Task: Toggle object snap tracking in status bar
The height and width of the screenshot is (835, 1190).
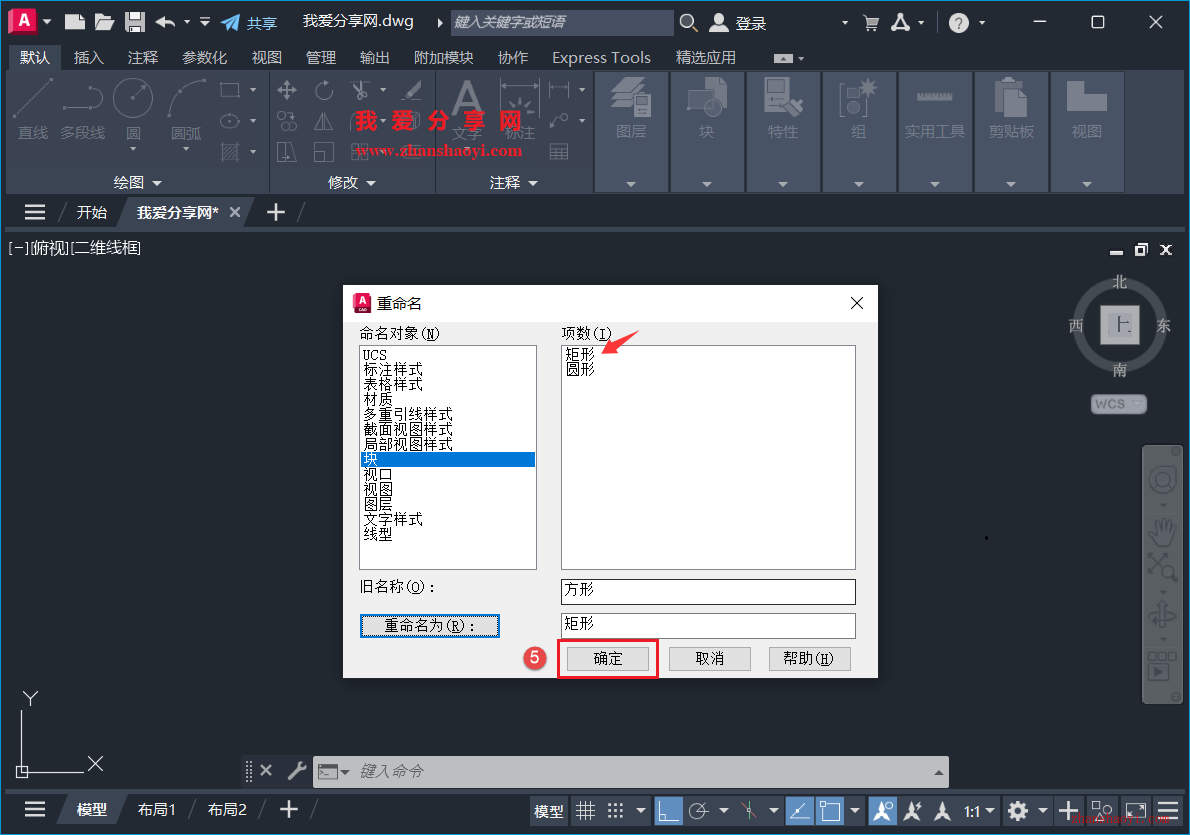Action: tap(799, 811)
